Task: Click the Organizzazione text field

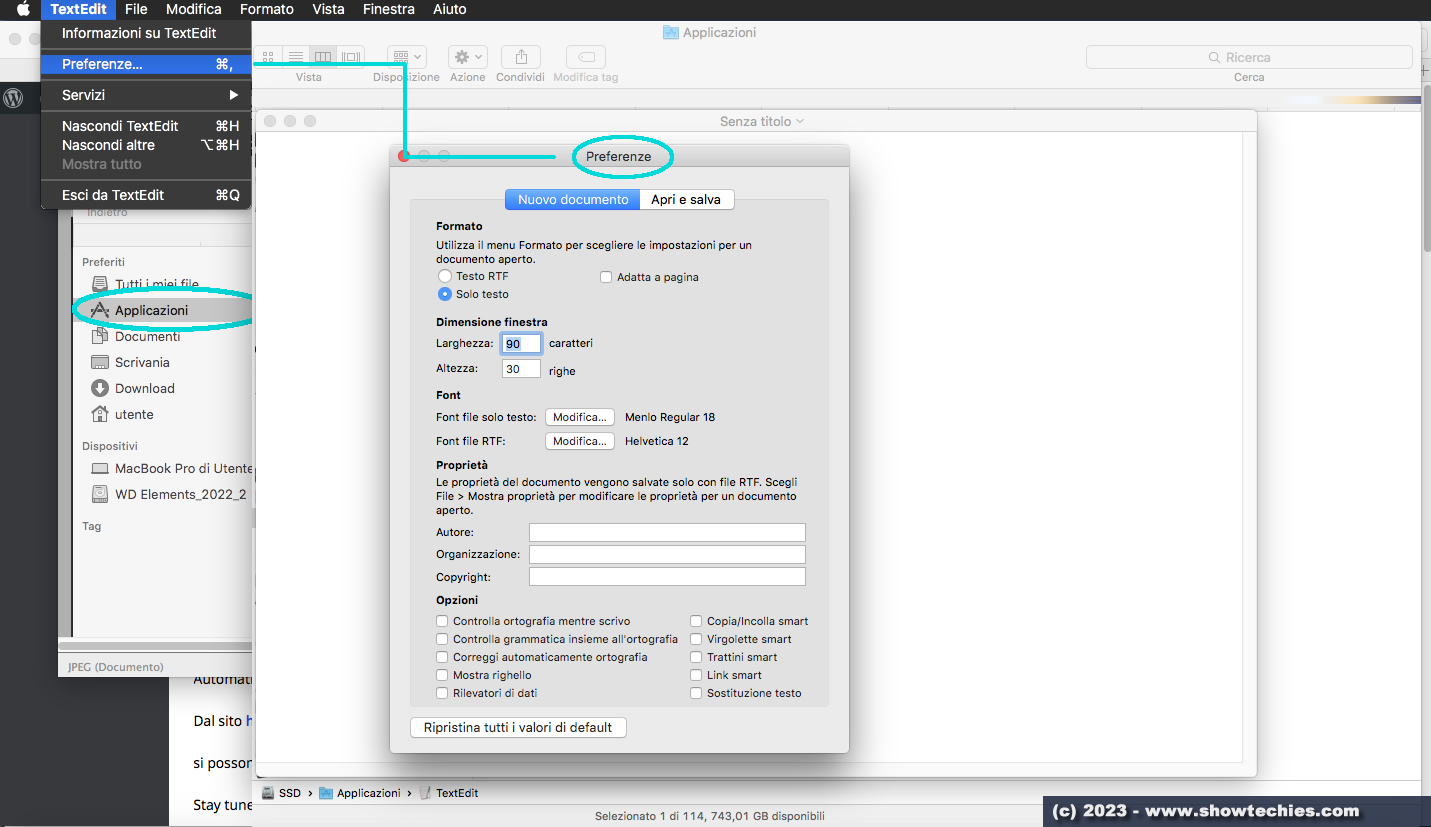Action: coord(667,554)
